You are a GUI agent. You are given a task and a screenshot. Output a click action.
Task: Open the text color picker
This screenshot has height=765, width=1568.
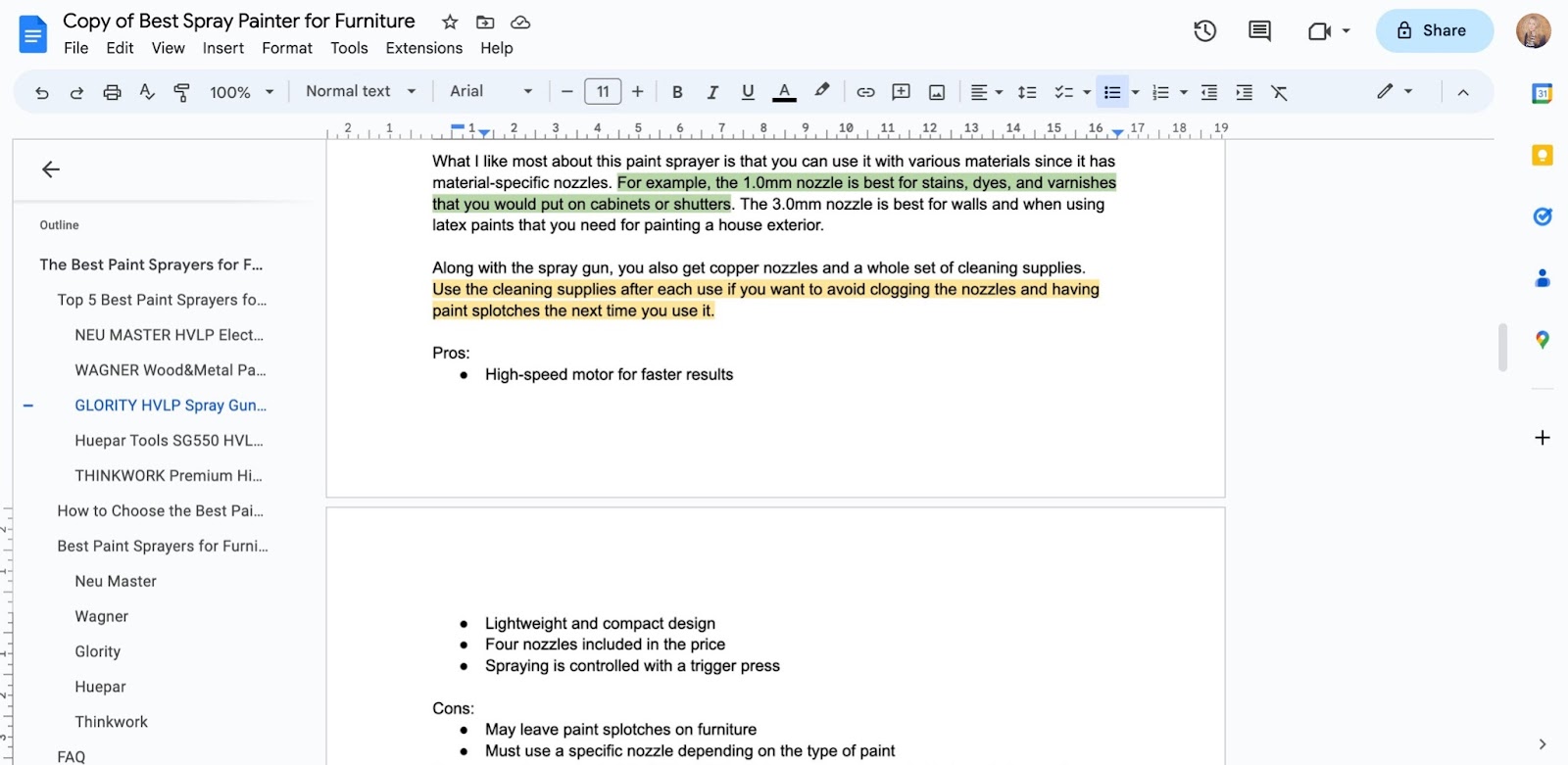[784, 92]
